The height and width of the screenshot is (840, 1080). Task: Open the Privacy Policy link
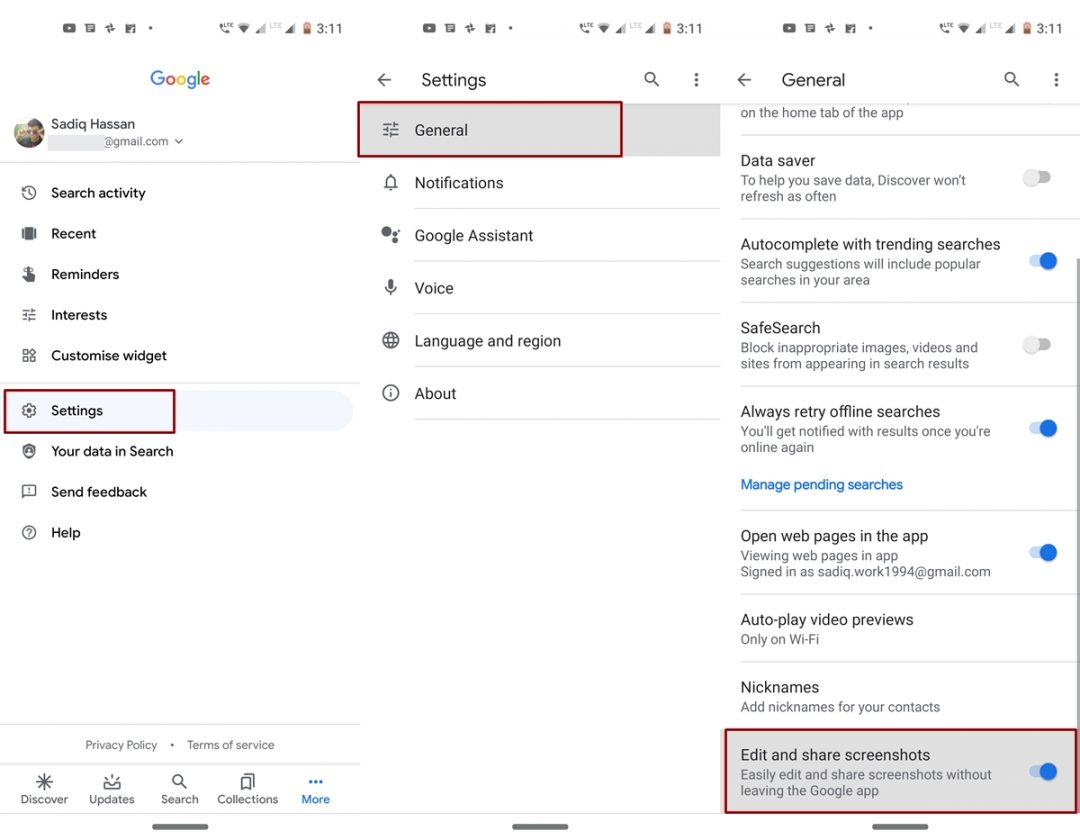point(121,745)
